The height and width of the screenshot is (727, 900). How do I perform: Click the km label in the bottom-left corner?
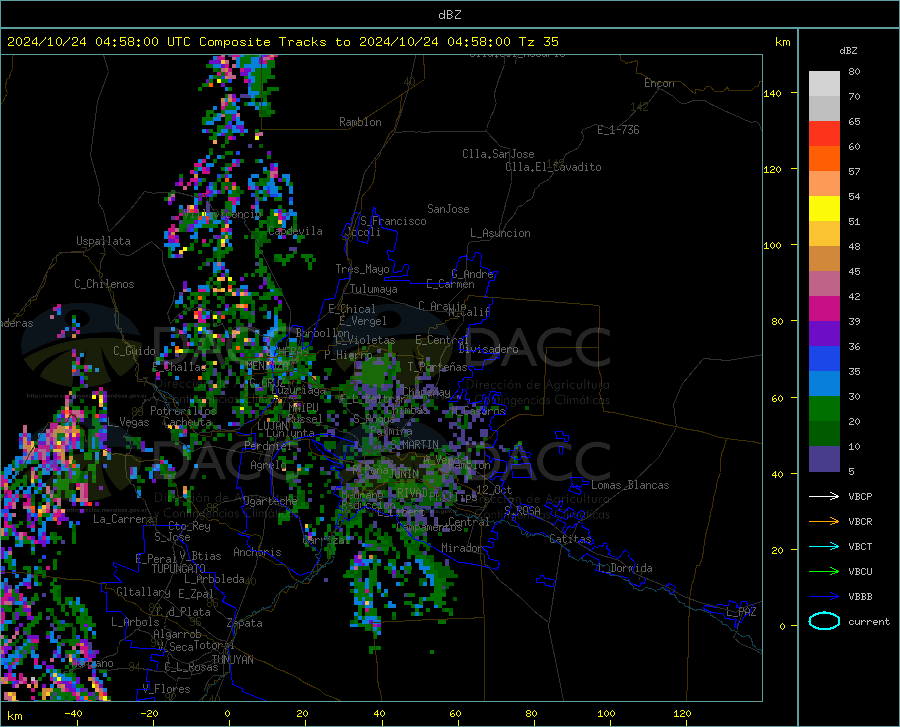click(x=15, y=716)
